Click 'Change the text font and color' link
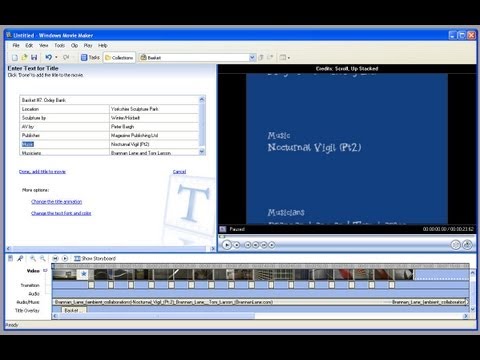 click(61, 213)
